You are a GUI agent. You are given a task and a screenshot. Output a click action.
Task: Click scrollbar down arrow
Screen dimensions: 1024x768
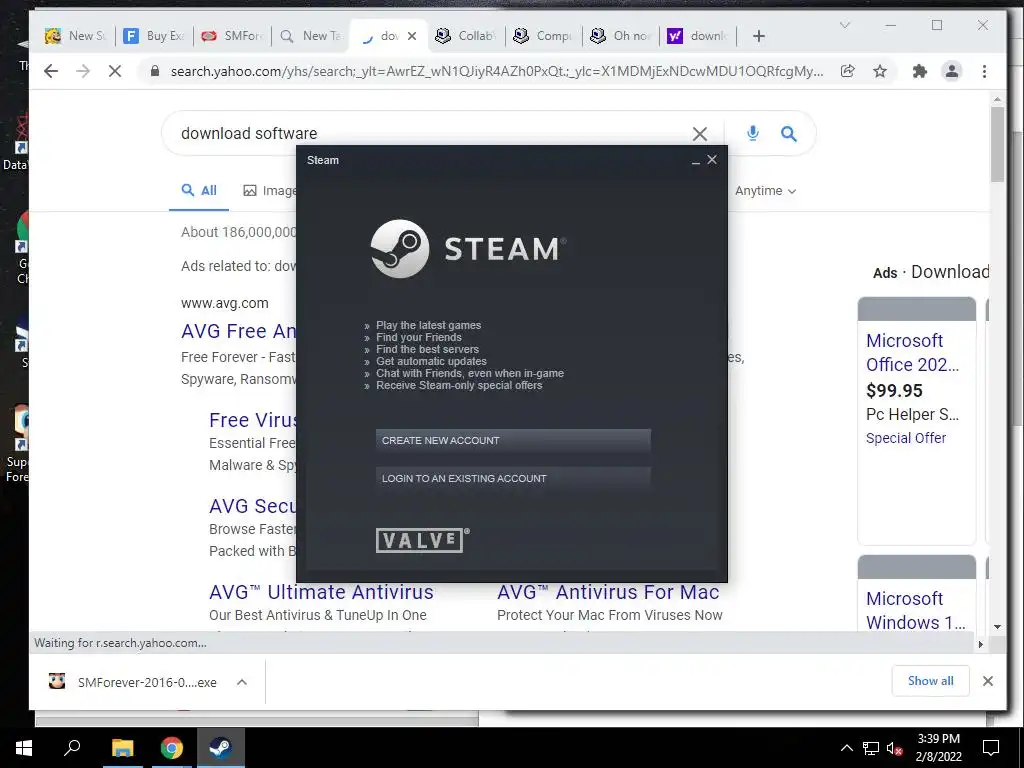997,626
